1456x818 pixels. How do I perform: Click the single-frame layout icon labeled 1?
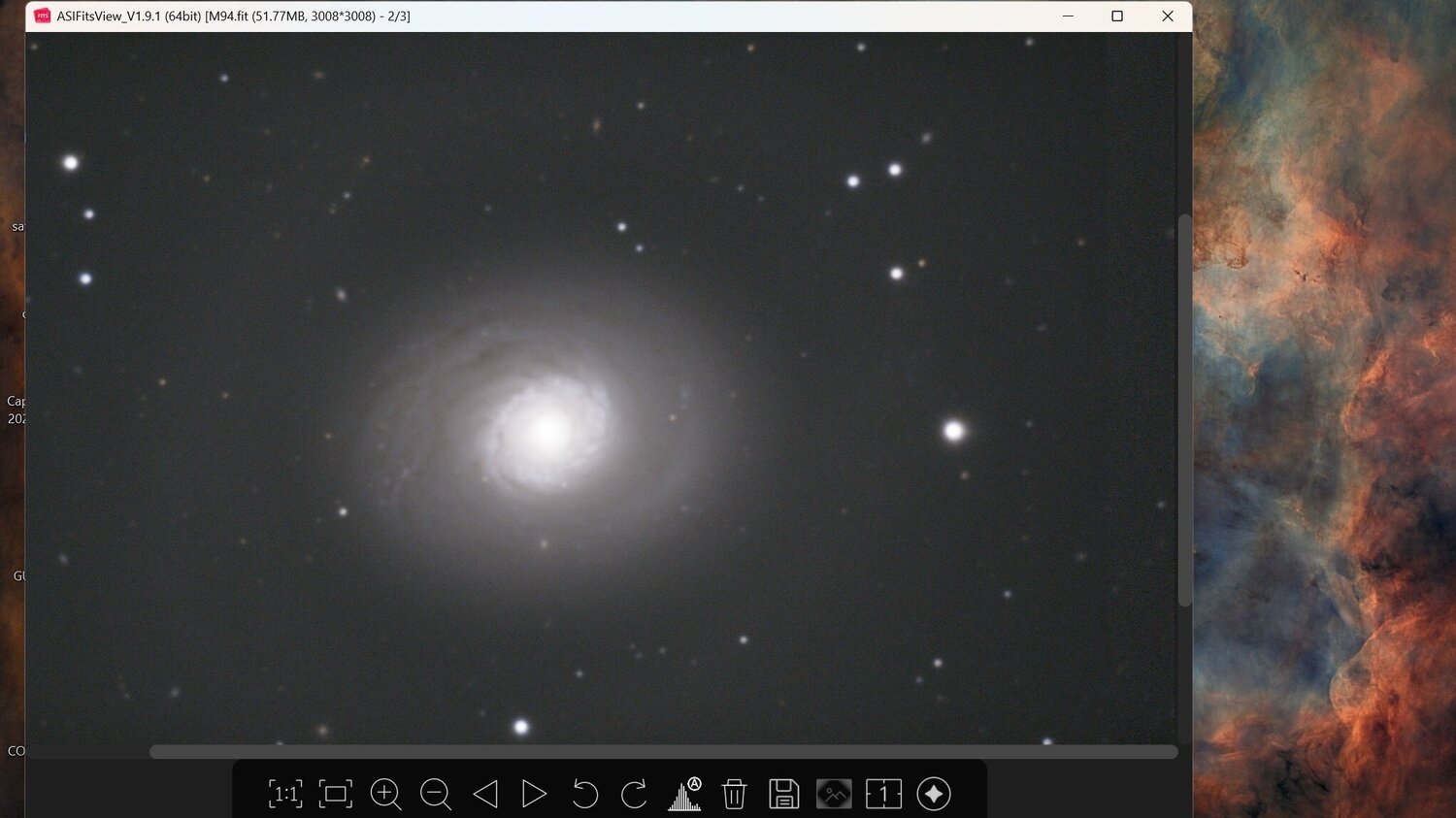tap(883, 794)
